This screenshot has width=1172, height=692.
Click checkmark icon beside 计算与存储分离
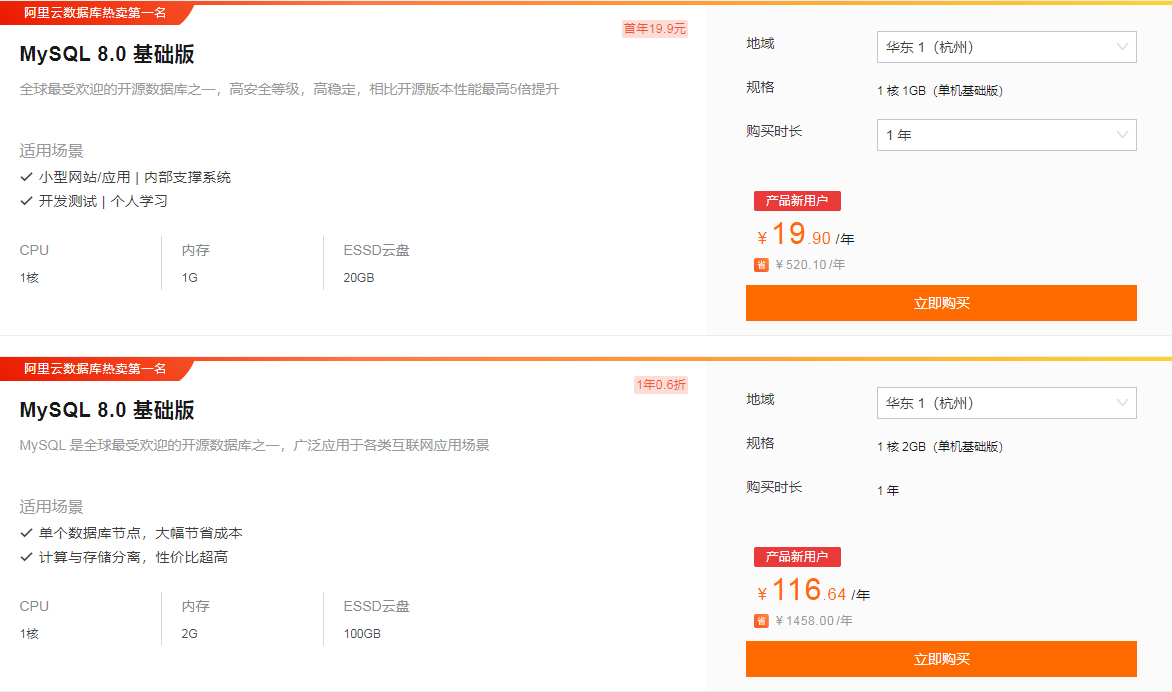(26, 557)
